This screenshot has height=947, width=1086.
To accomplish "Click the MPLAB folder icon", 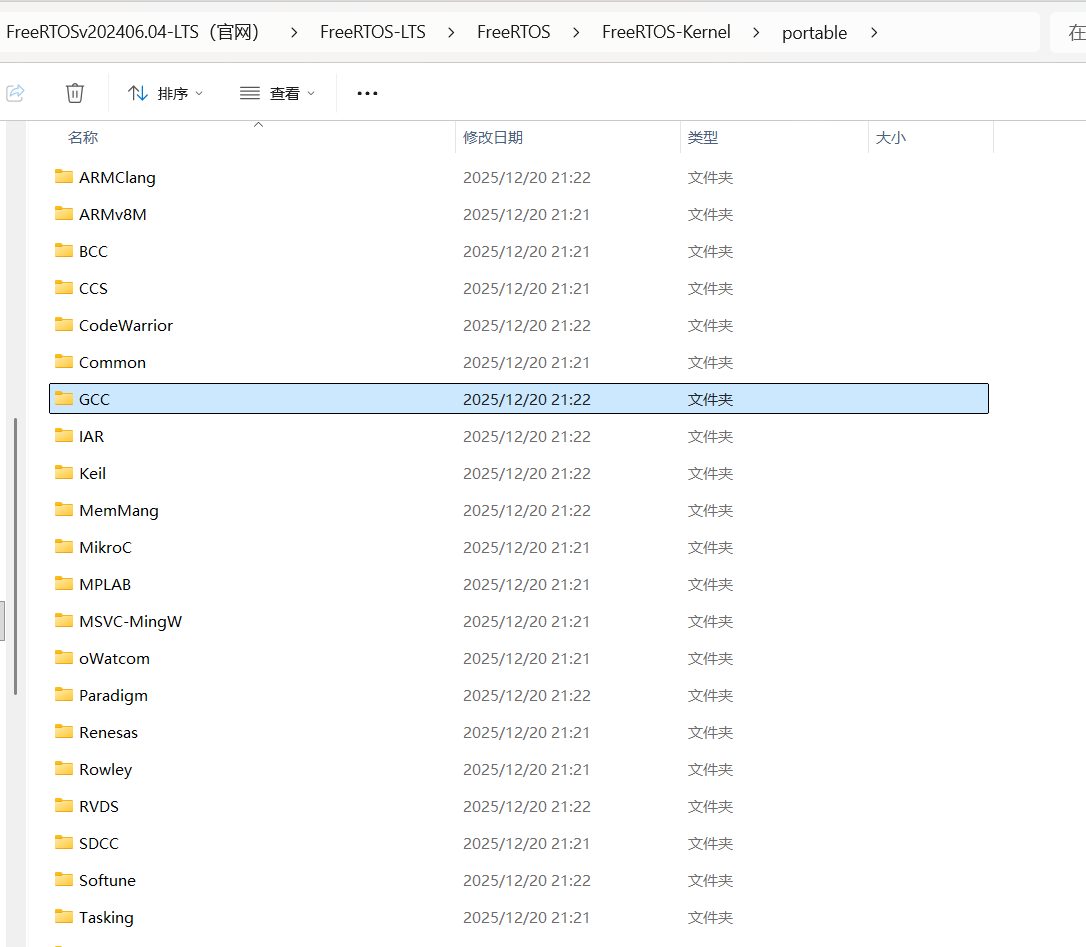I will pos(64,583).
